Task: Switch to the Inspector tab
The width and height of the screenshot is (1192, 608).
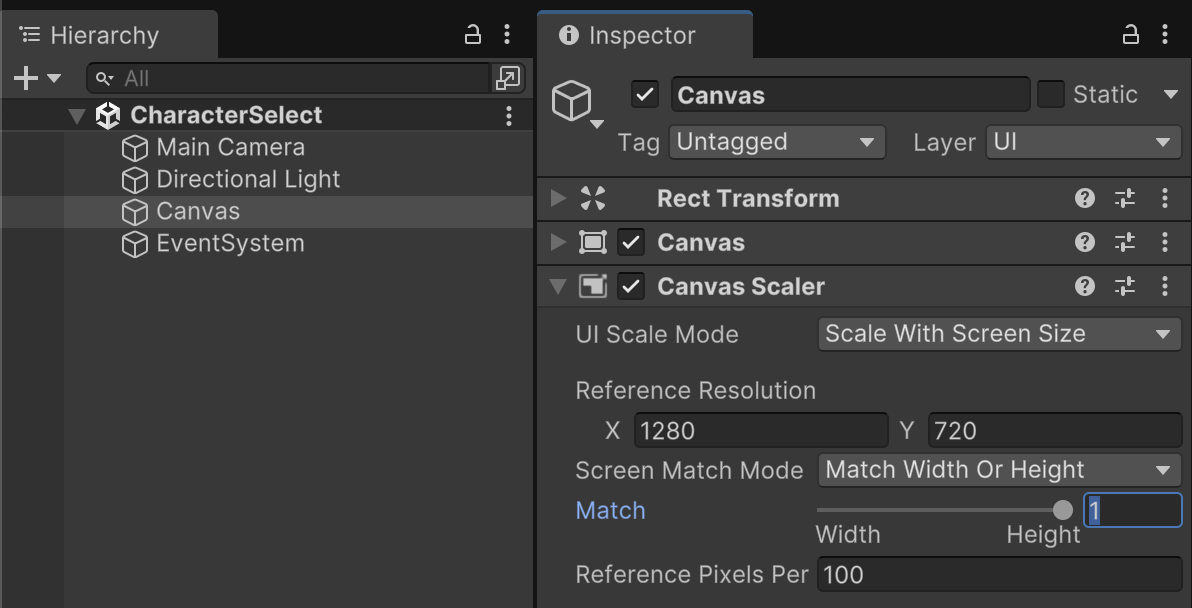Action: (x=640, y=36)
